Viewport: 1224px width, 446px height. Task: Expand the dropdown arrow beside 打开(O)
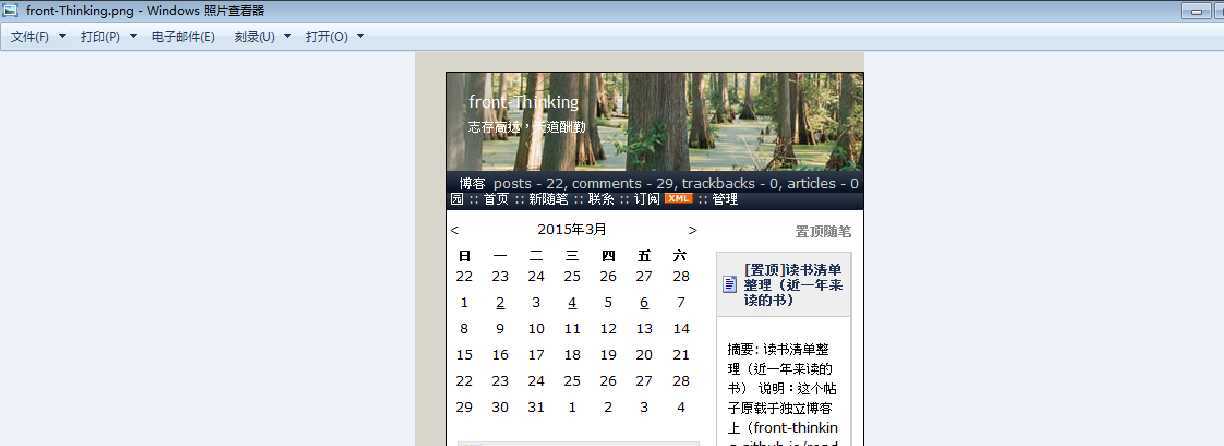pyautogui.click(x=360, y=37)
